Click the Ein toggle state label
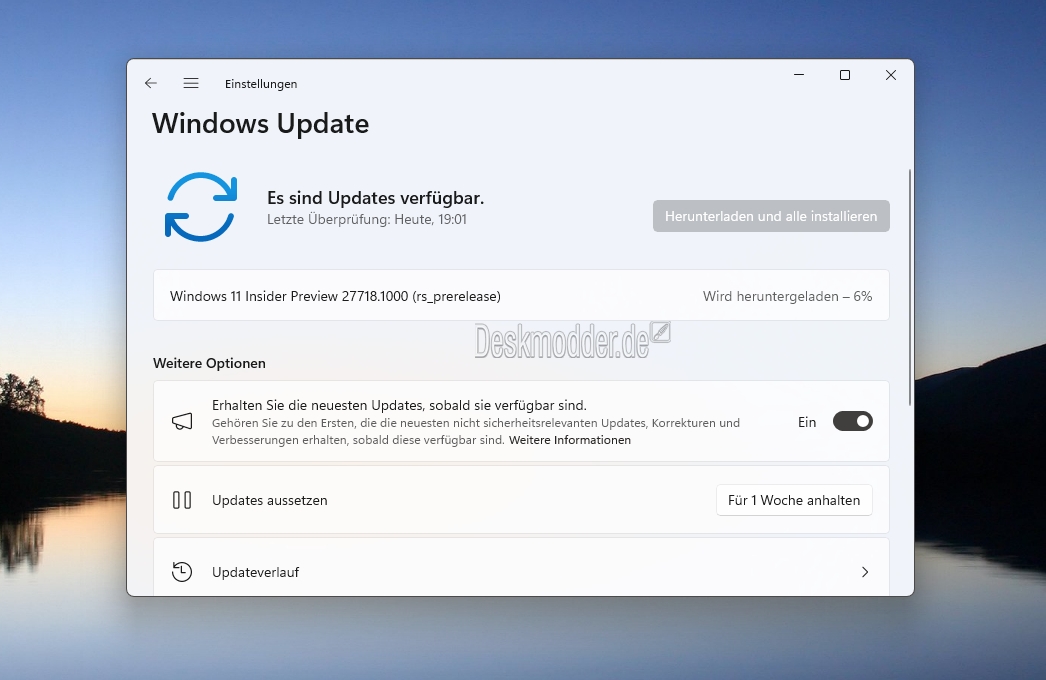 807,422
